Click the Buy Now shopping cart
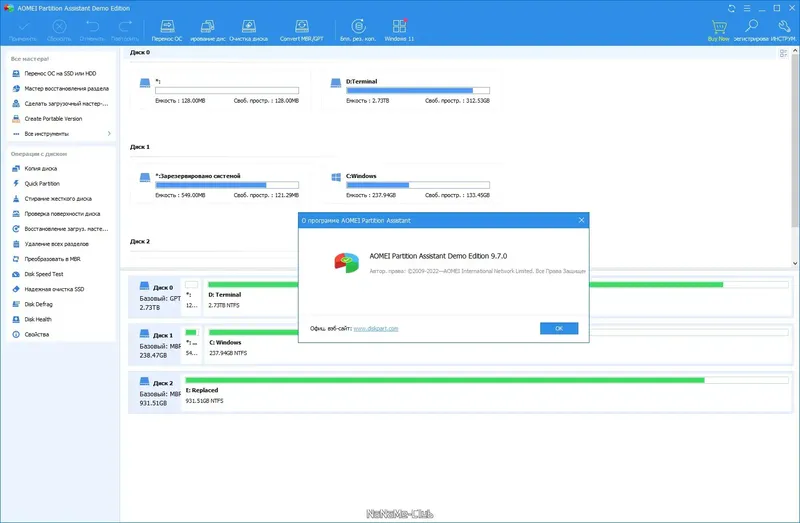Image resolution: width=800 pixels, height=523 pixels. coord(718,31)
